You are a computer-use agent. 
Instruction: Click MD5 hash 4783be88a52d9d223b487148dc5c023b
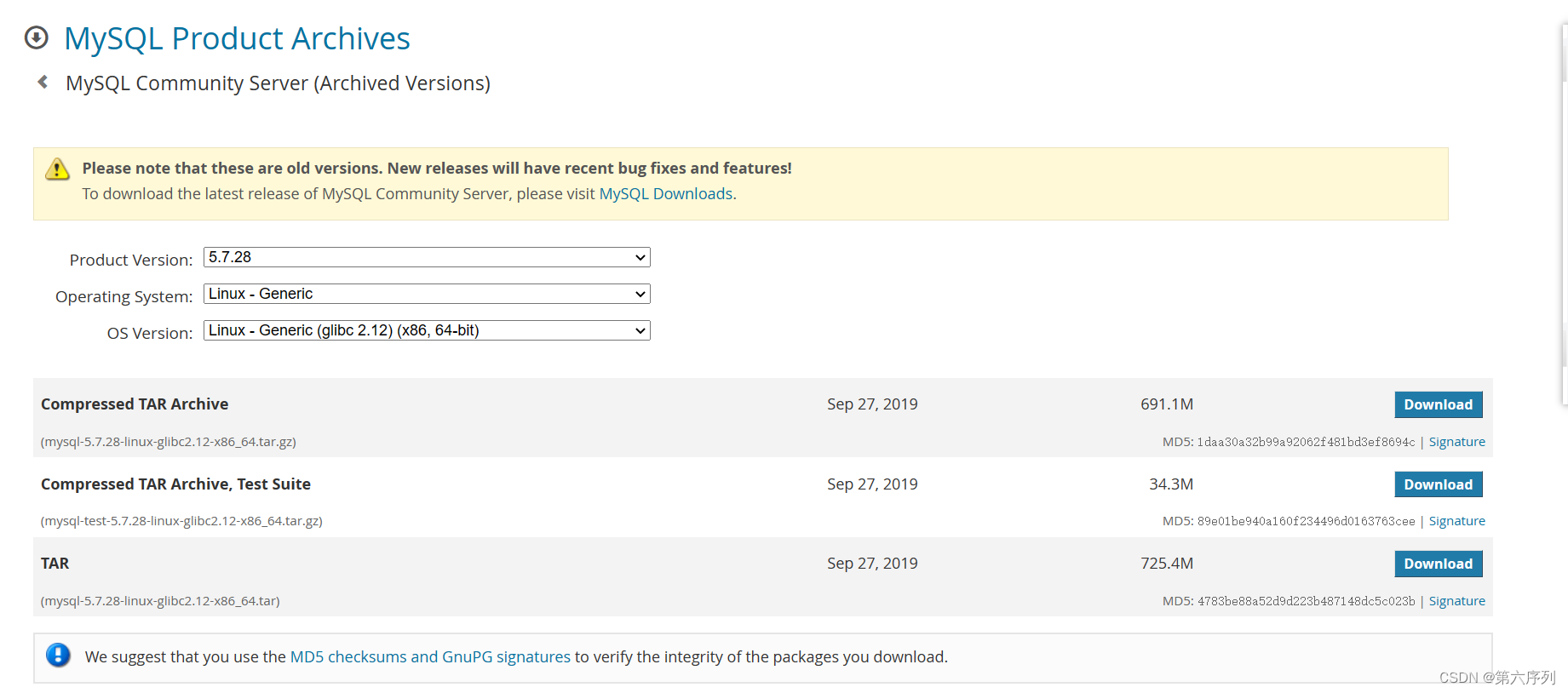pos(1306,601)
